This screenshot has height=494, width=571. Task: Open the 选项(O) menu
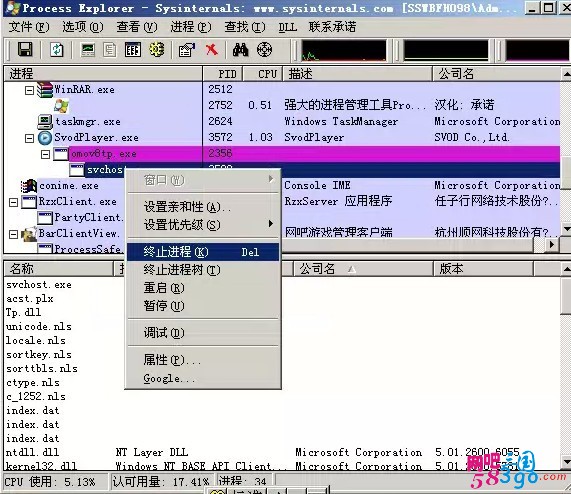click(x=83, y=27)
